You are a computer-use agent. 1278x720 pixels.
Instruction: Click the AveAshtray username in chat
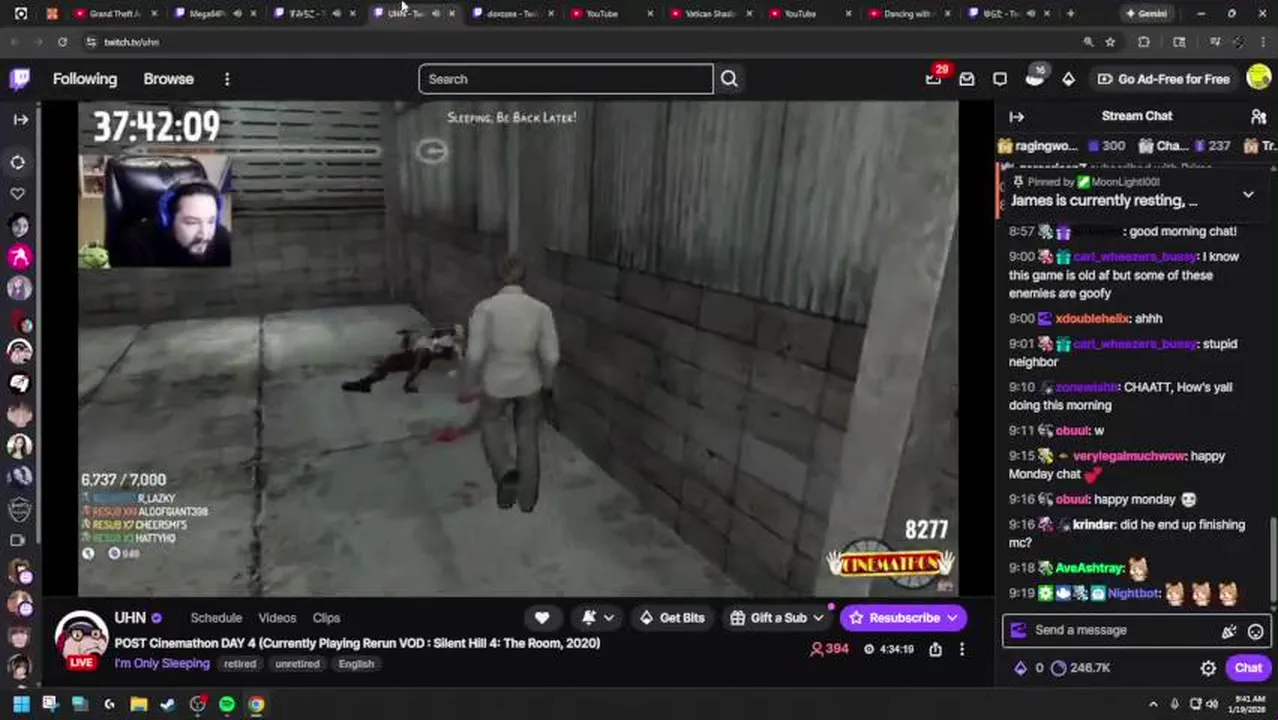point(1089,568)
